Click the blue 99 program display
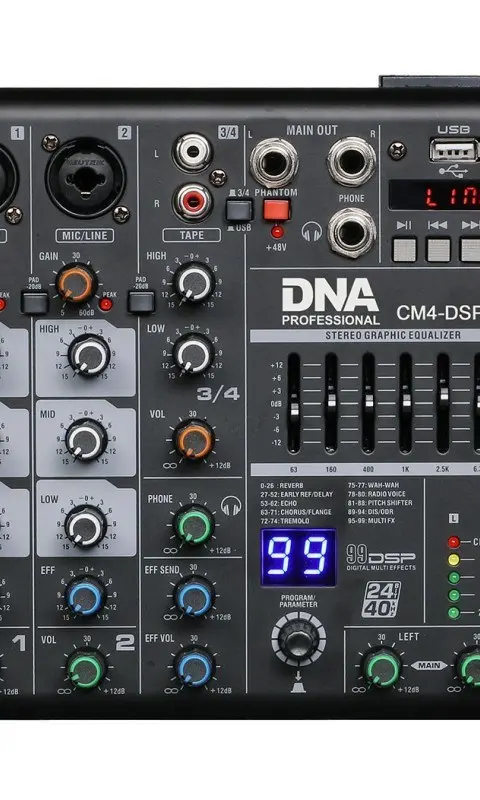 [298, 557]
